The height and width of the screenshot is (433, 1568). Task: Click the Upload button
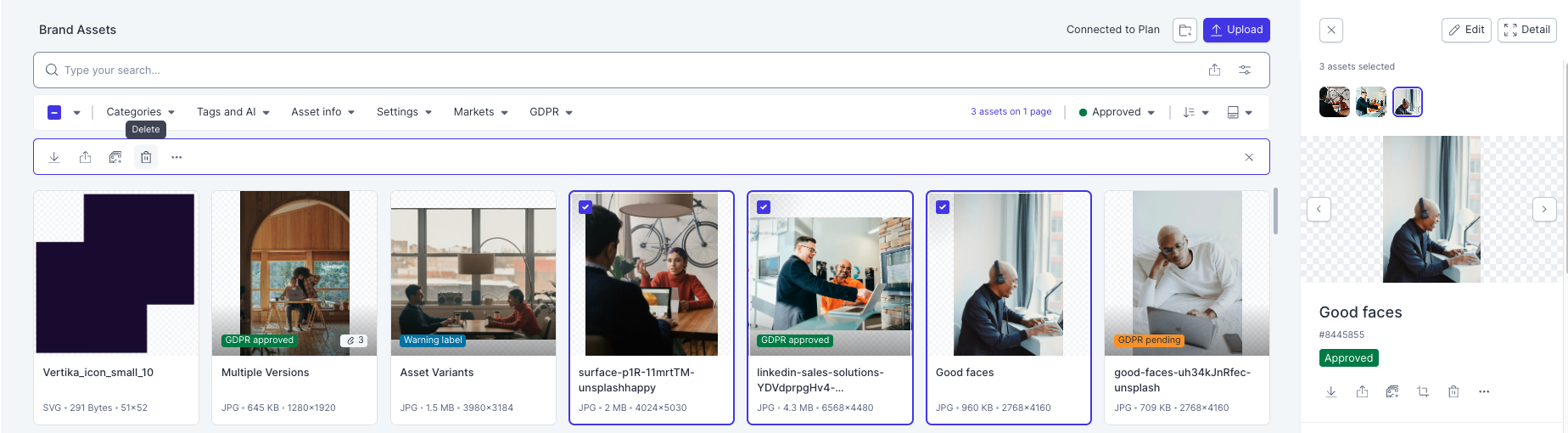coord(1236,30)
